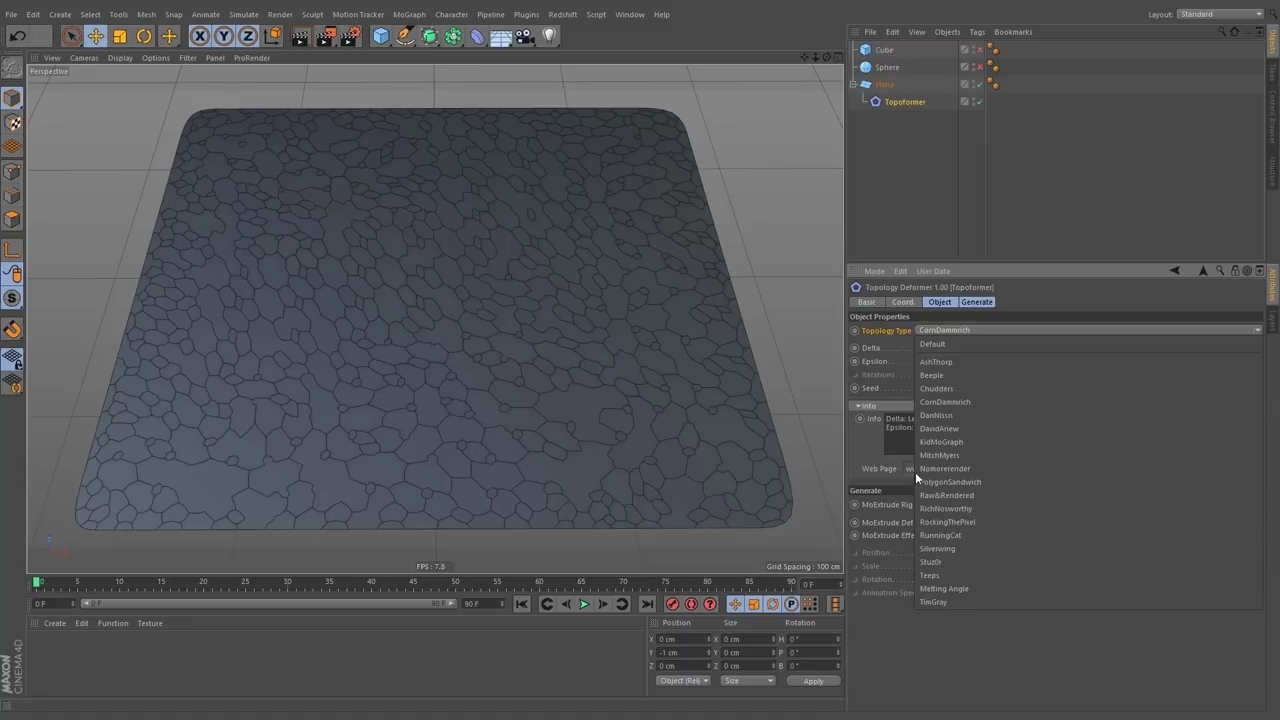Open the Light object icon
Screen dimensions: 1280x720
click(x=549, y=37)
